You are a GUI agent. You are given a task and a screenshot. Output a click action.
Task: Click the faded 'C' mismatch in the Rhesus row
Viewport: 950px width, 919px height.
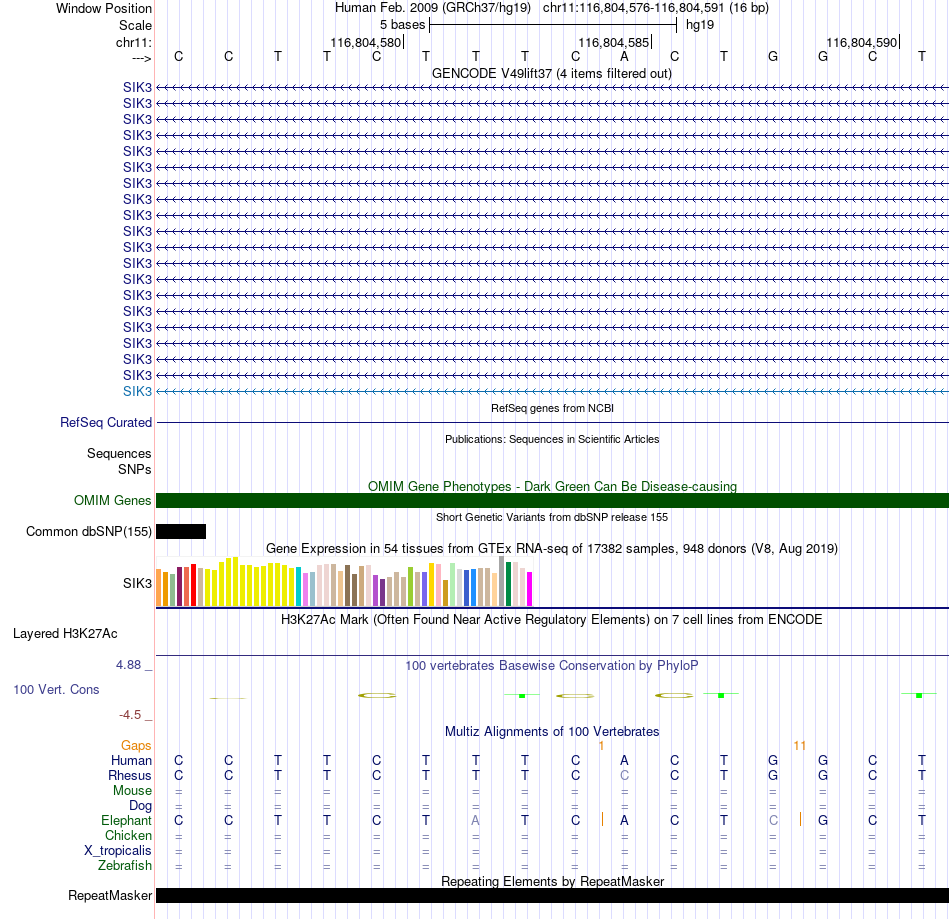(625, 775)
